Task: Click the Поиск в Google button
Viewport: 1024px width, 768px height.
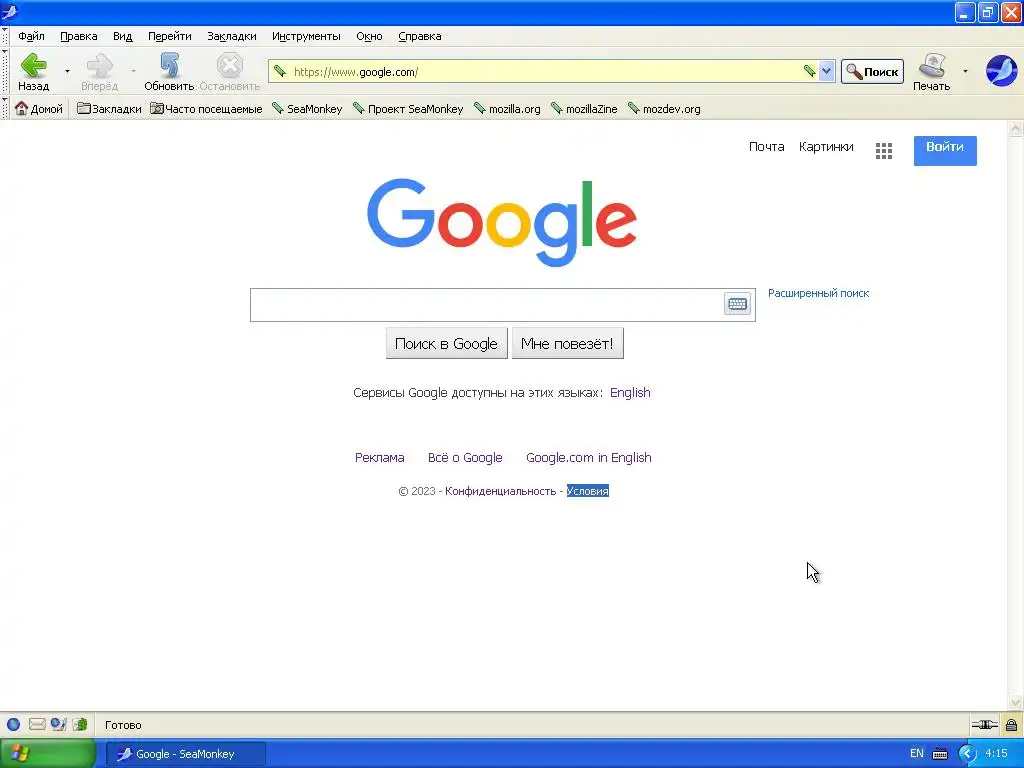Action: click(x=446, y=344)
